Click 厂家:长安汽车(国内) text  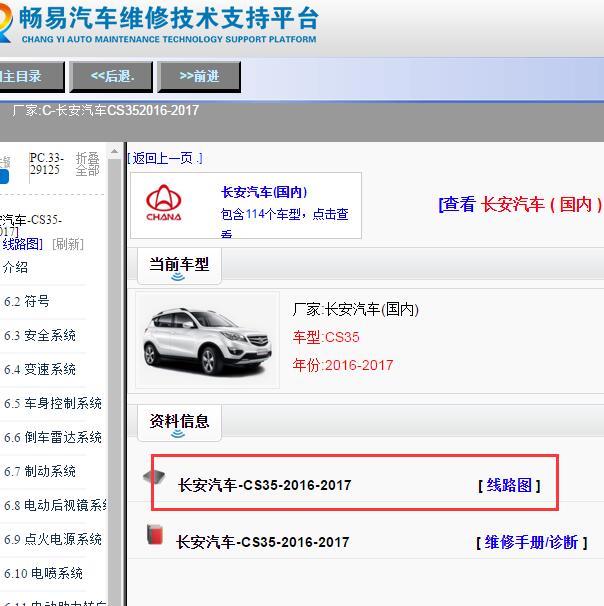tap(356, 309)
